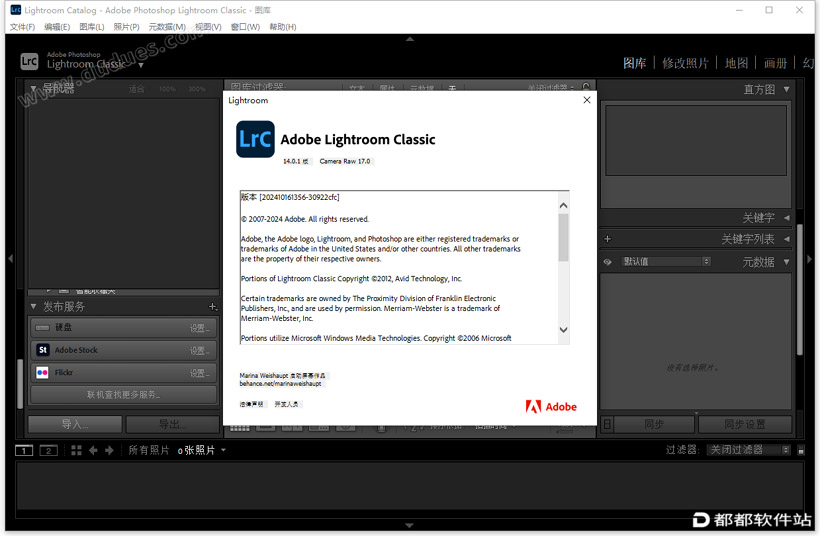Select the 硬盘 publish service
This screenshot has width=820, height=536.
[123, 327]
